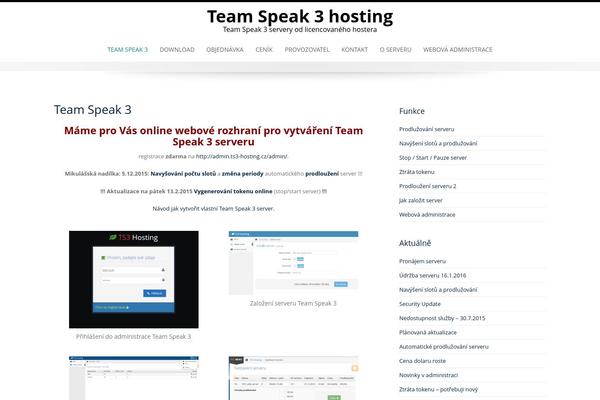This screenshot has height=400, width=600.
Task: Open the Plánovaná aktualizace link
Action: click(x=428, y=332)
